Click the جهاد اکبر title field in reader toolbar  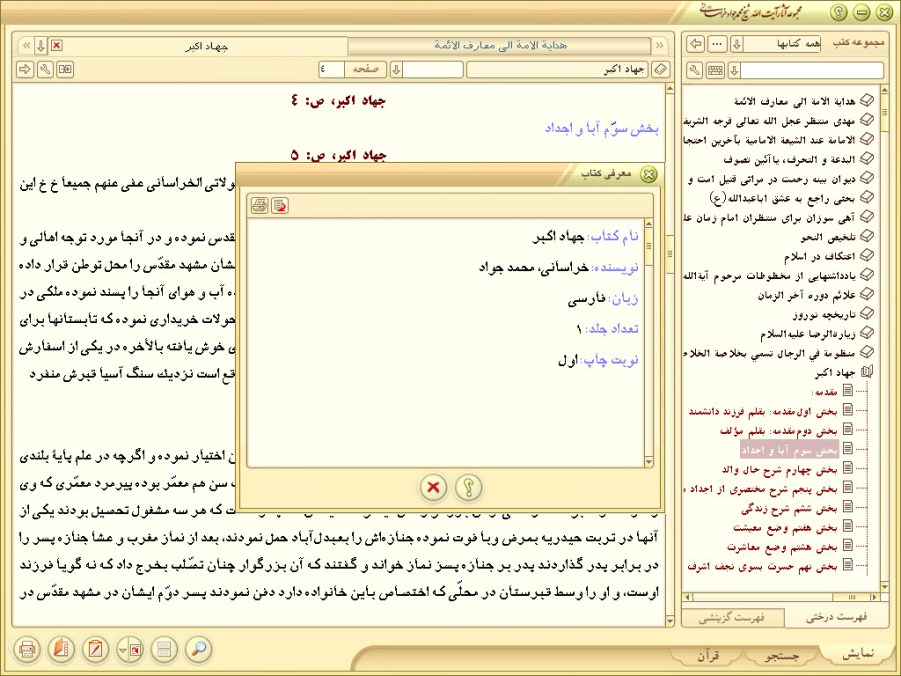coord(557,70)
